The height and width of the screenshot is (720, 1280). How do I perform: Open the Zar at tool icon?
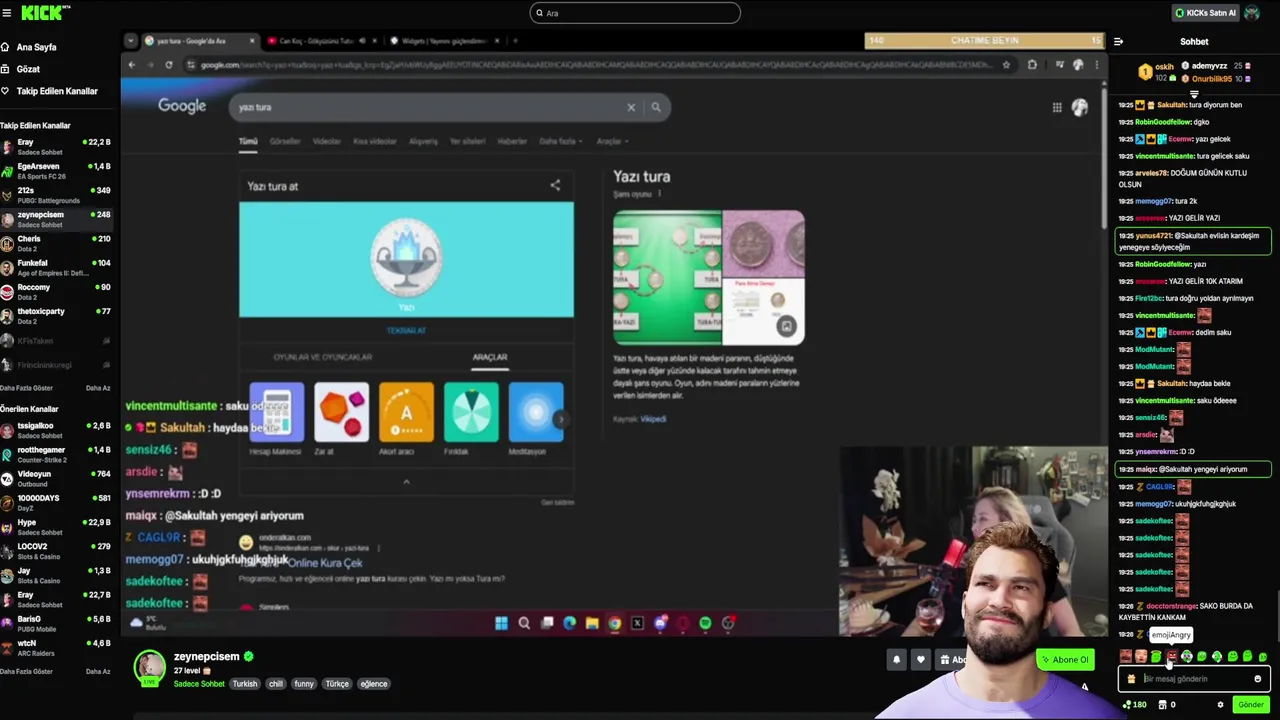341,412
